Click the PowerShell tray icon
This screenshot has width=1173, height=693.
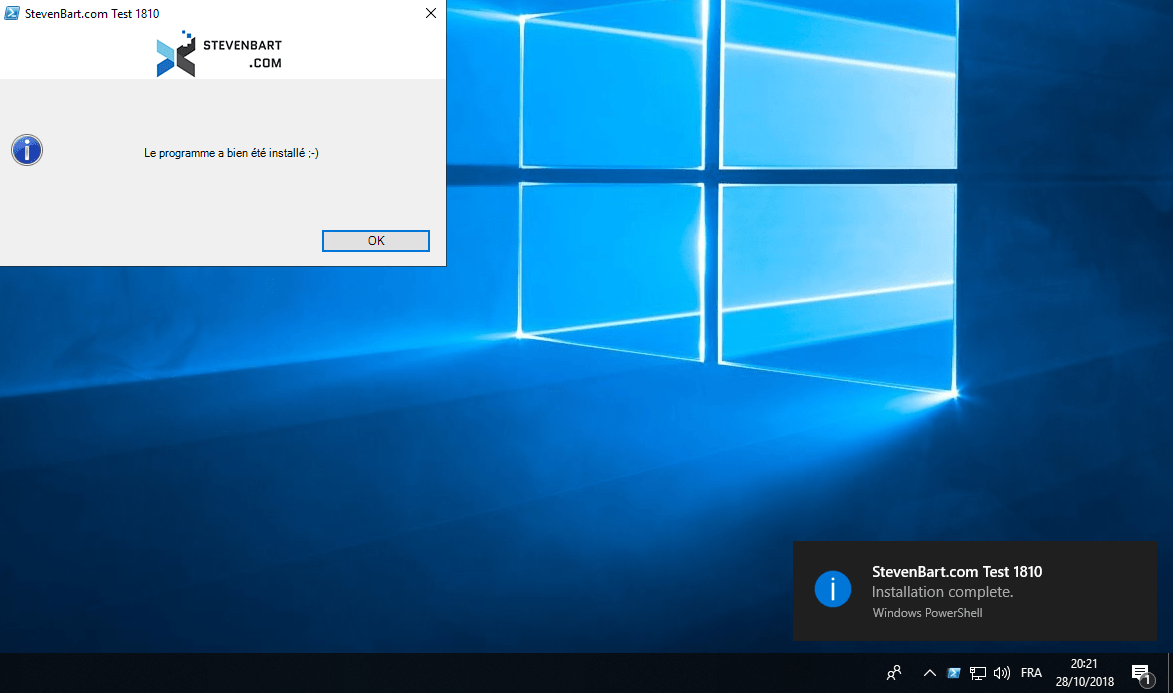[x=953, y=673]
